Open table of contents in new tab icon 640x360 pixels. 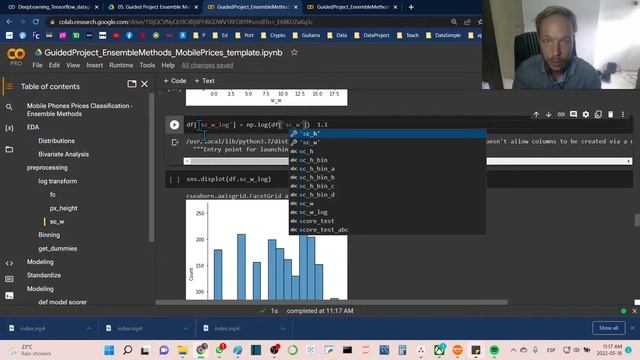[131, 84]
